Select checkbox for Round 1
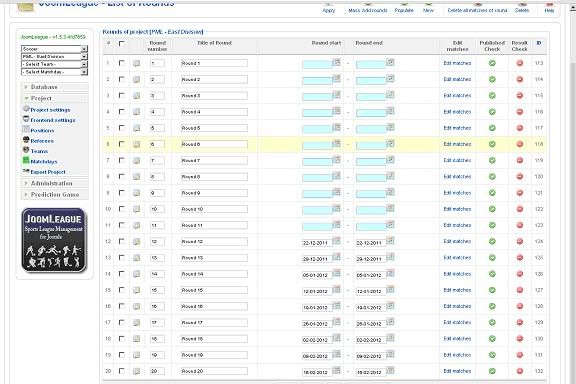The width and height of the screenshot is (576, 384). point(122,63)
